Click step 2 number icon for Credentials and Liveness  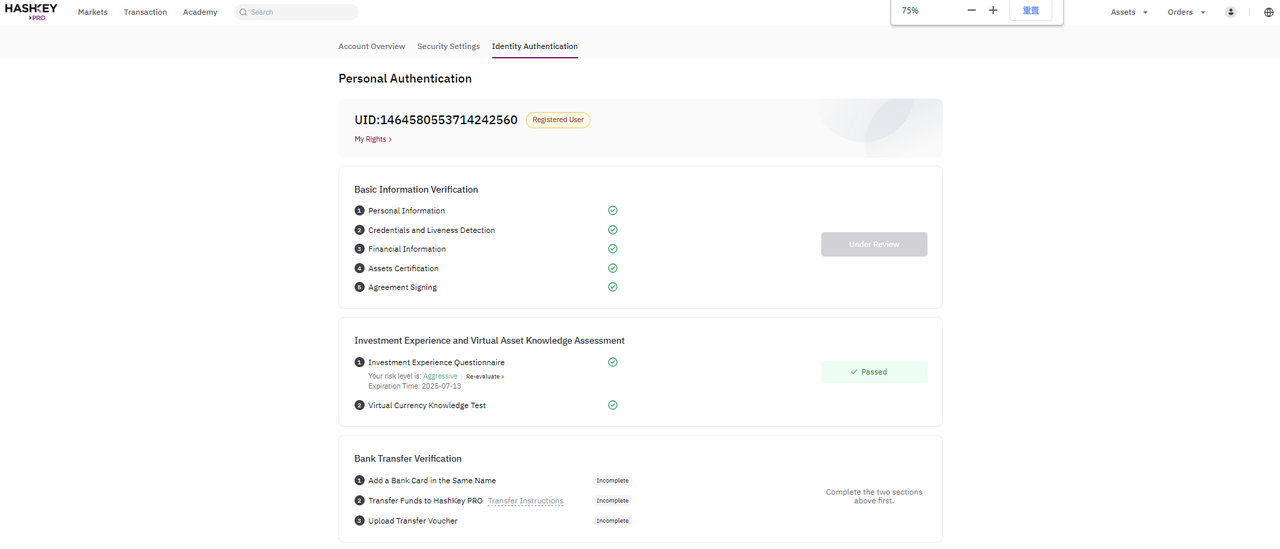359,230
